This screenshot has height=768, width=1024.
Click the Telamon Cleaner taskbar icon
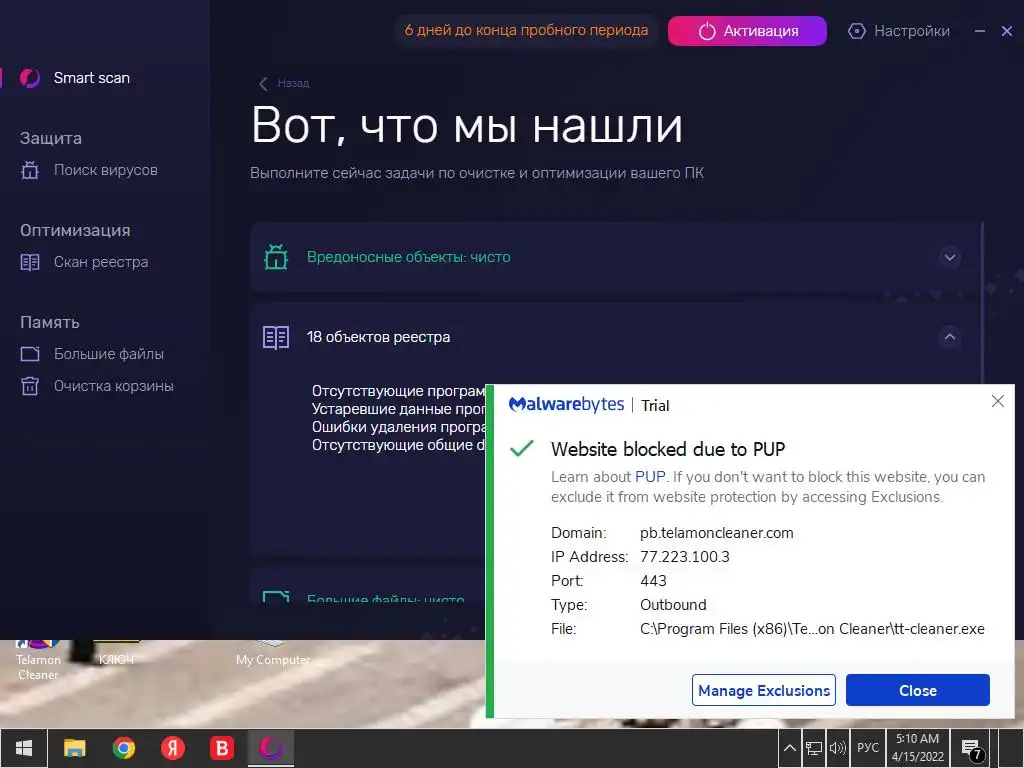point(271,748)
